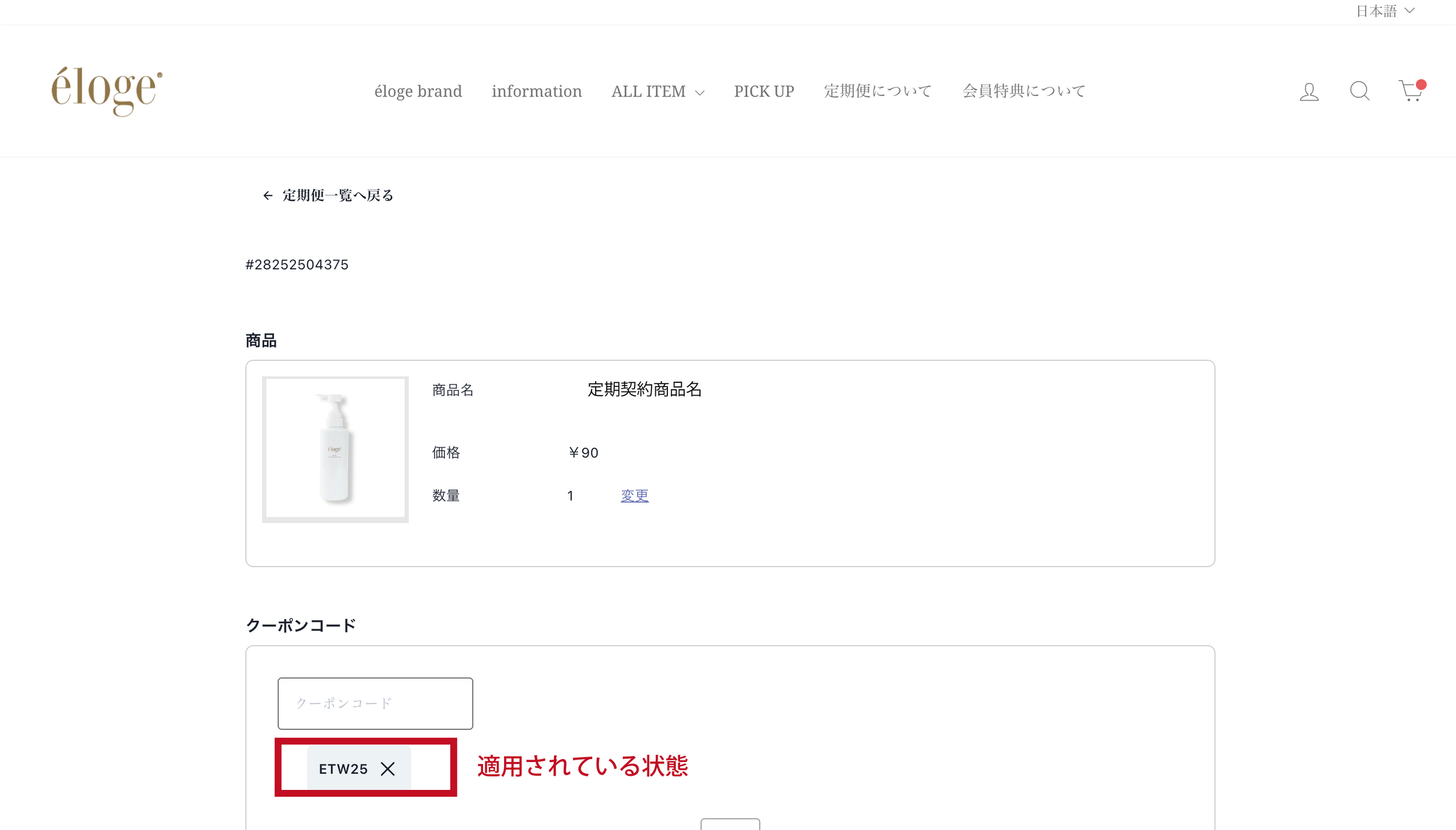Open the information menu item
The width and height of the screenshot is (1456, 830).
pos(536,91)
